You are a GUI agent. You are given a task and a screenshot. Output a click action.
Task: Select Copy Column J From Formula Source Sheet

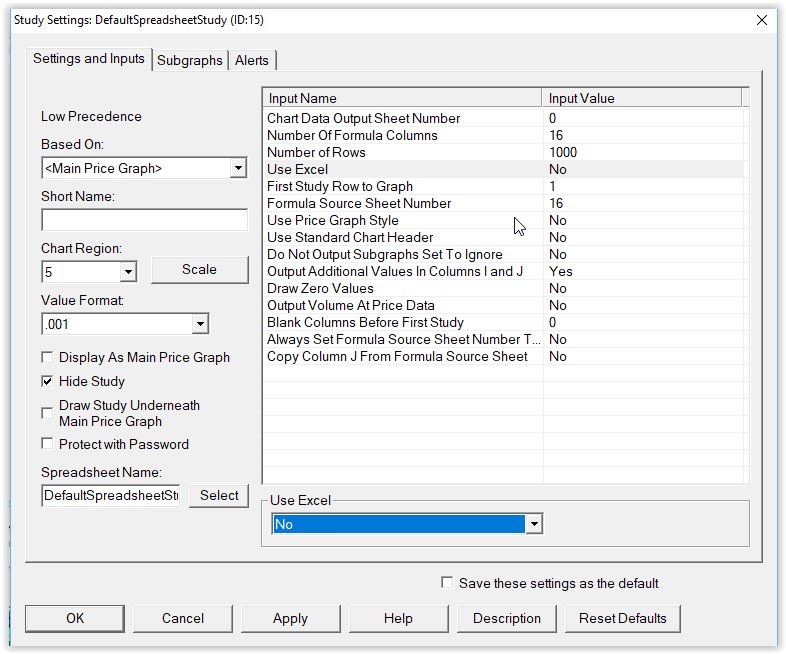pyautogui.click(x=503, y=357)
